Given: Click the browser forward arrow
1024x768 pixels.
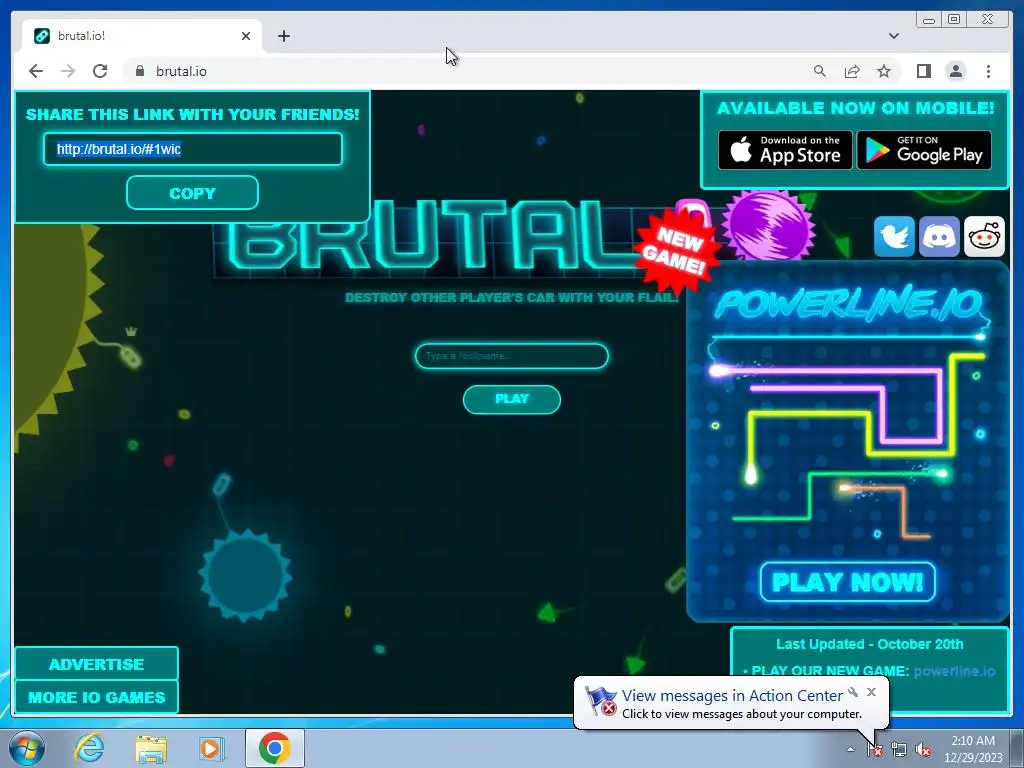Looking at the screenshot, I should coord(68,71).
